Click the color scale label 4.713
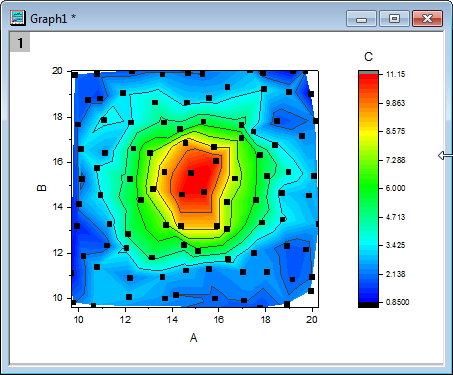Screen dimensions: 453x375 [x=396, y=217]
